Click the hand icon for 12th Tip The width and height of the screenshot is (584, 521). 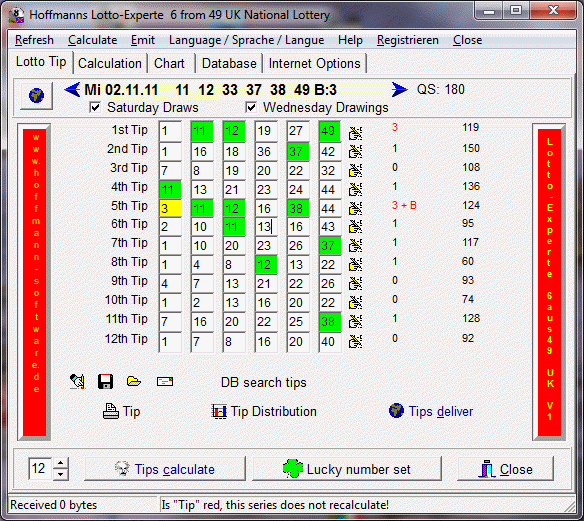(x=355, y=341)
